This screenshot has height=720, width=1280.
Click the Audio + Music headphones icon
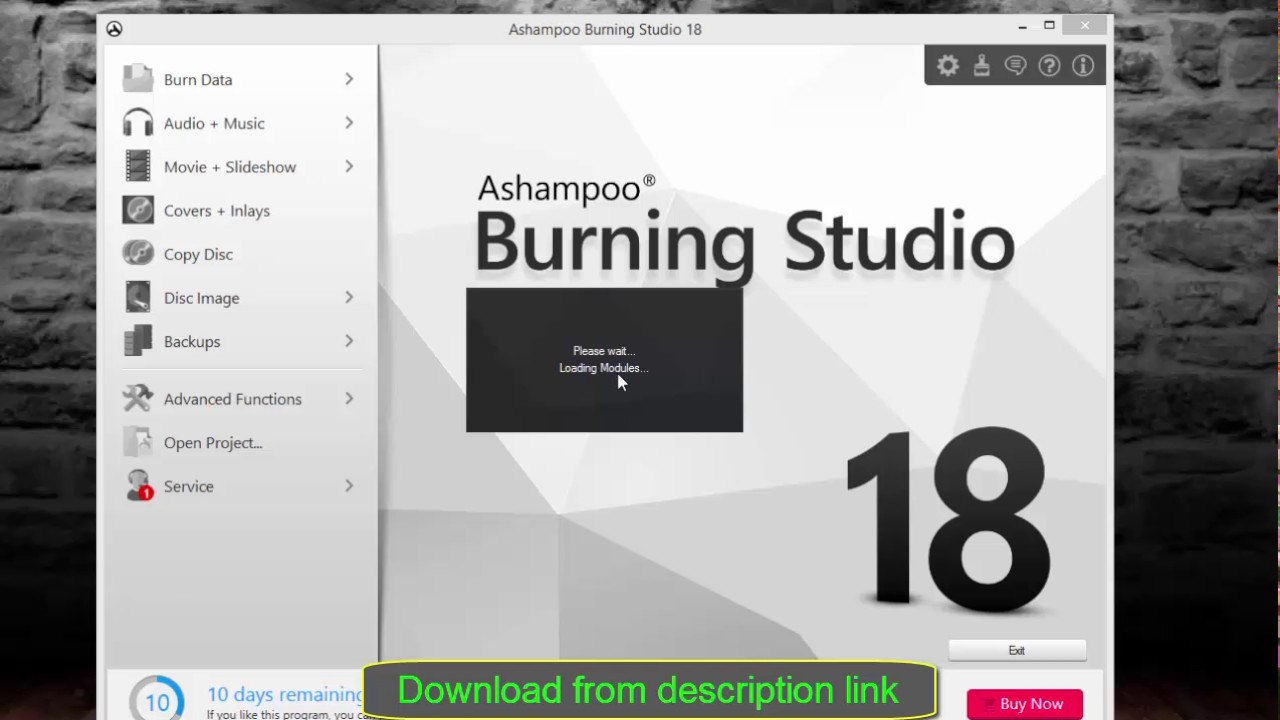[138, 123]
